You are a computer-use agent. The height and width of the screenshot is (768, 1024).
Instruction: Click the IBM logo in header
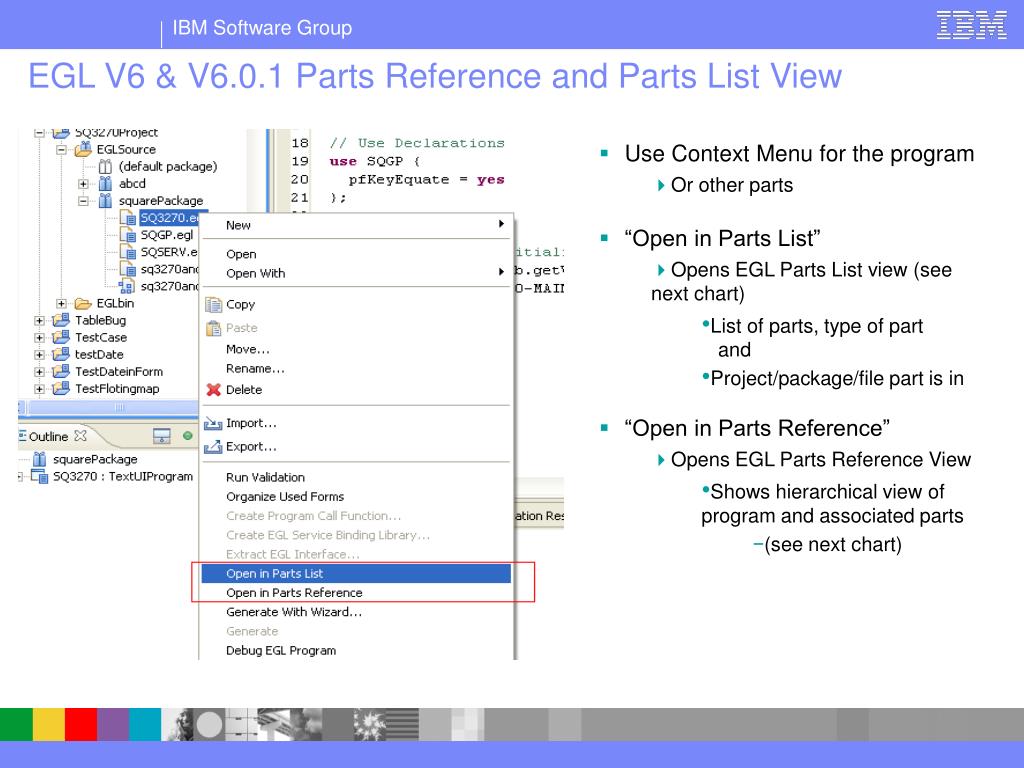971,26
